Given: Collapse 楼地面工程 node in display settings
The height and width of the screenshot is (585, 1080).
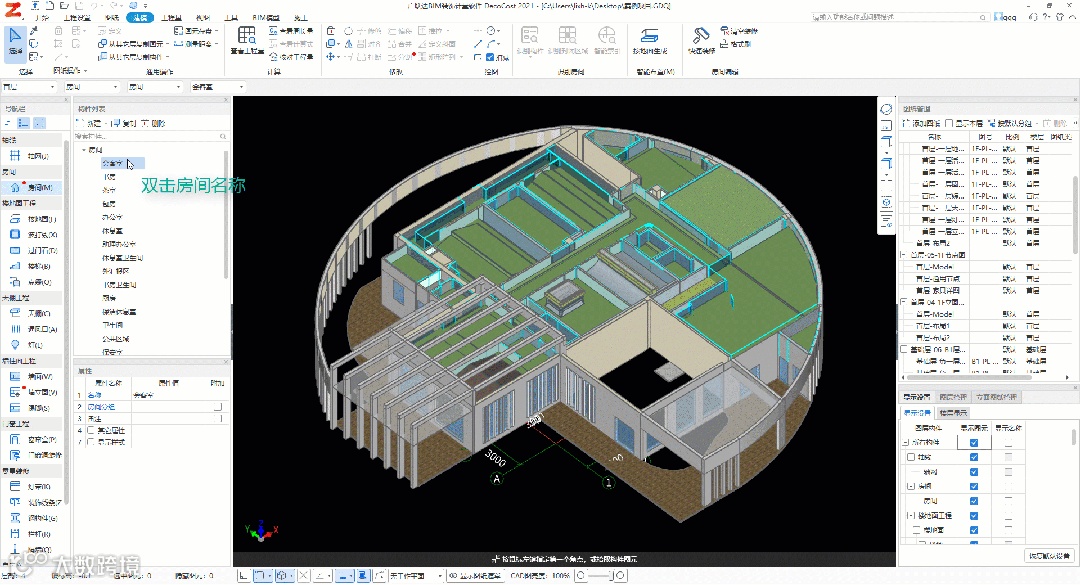Looking at the screenshot, I should point(911,515).
